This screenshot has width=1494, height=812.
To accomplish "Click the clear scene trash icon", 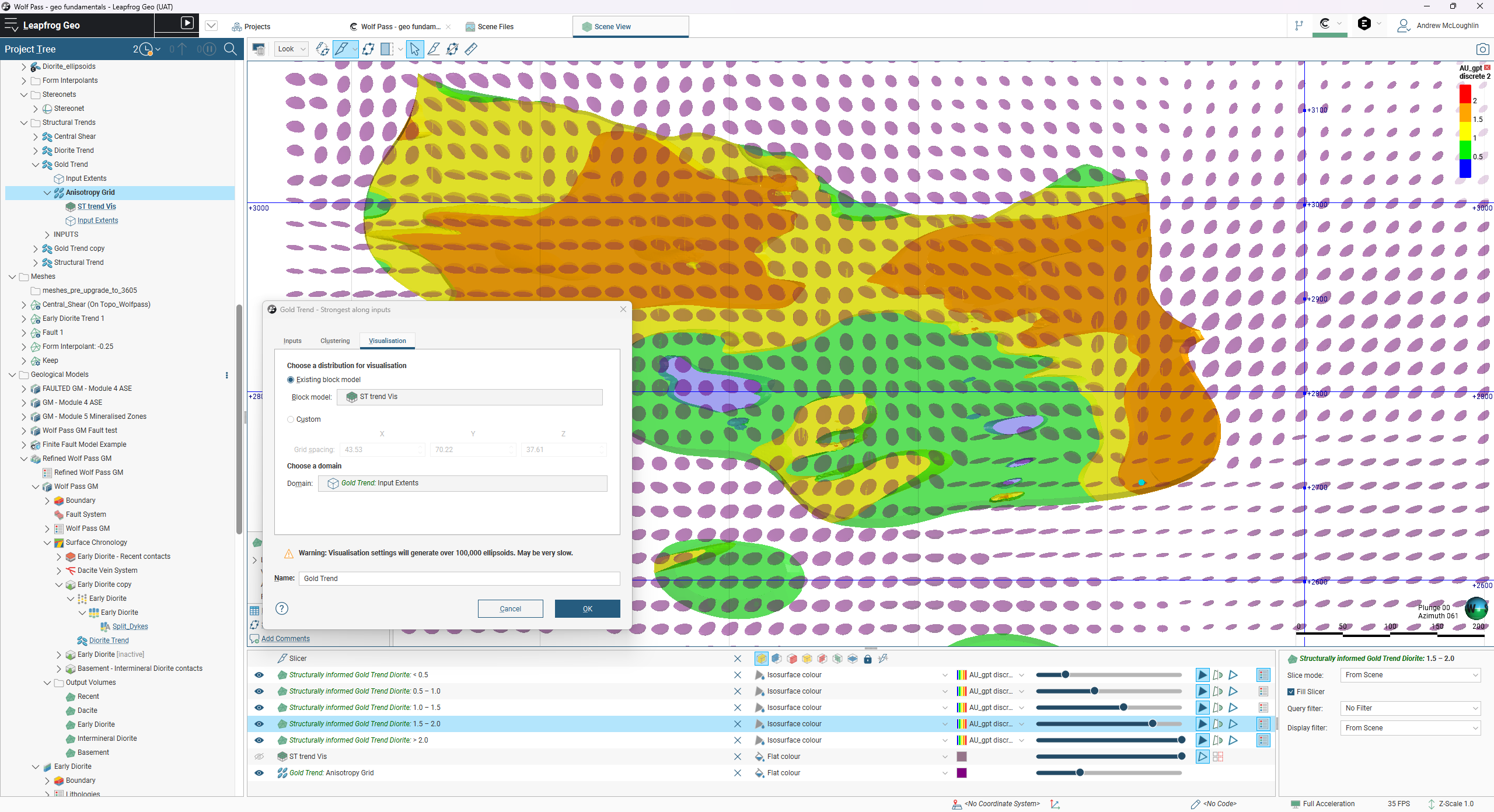I will (x=259, y=49).
